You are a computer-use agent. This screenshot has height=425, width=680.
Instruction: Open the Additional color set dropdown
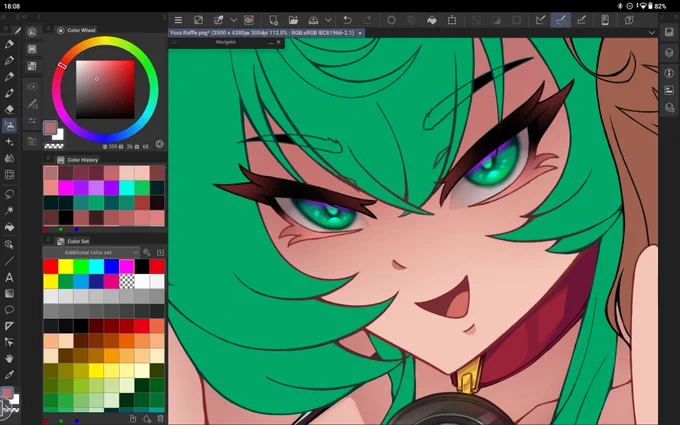(x=92, y=252)
